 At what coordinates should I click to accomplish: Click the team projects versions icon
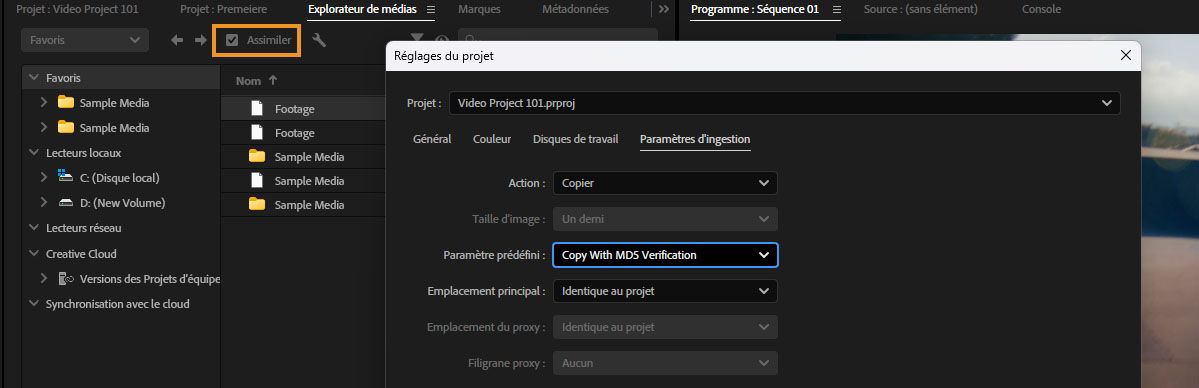point(66,279)
